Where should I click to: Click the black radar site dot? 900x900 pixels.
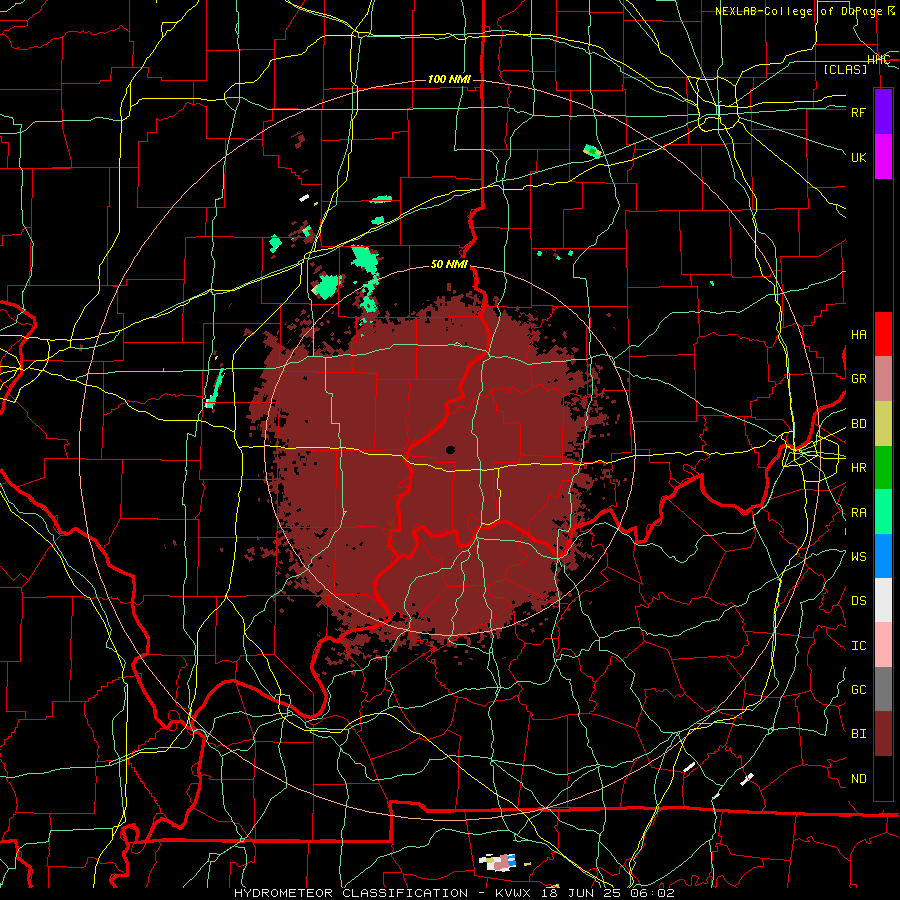click(451, 450)
